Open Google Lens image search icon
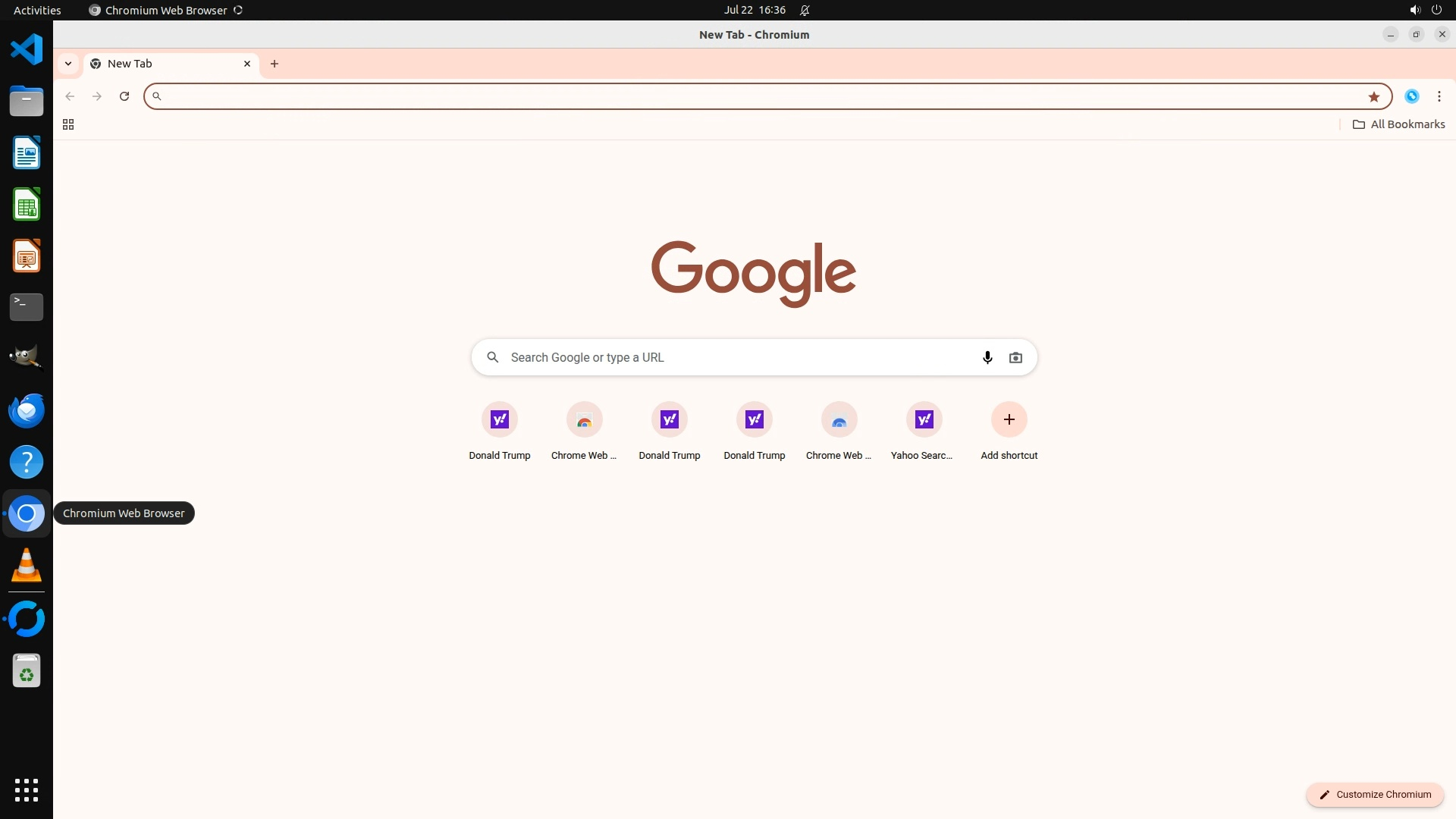The image size is (1456, 819). coord(1015,357)
